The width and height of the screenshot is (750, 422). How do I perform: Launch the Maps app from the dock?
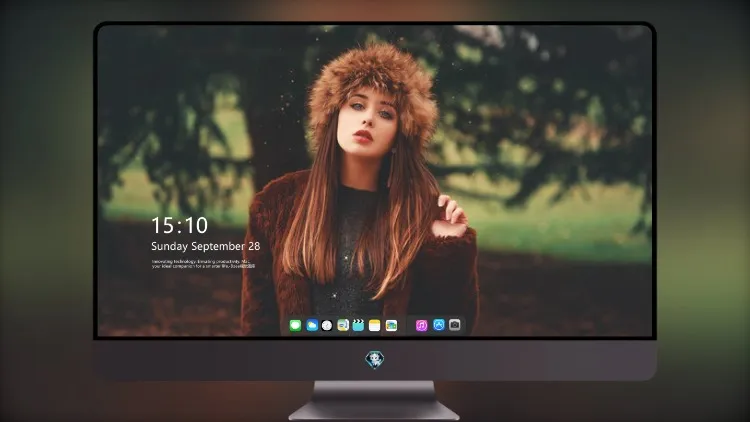343,325
